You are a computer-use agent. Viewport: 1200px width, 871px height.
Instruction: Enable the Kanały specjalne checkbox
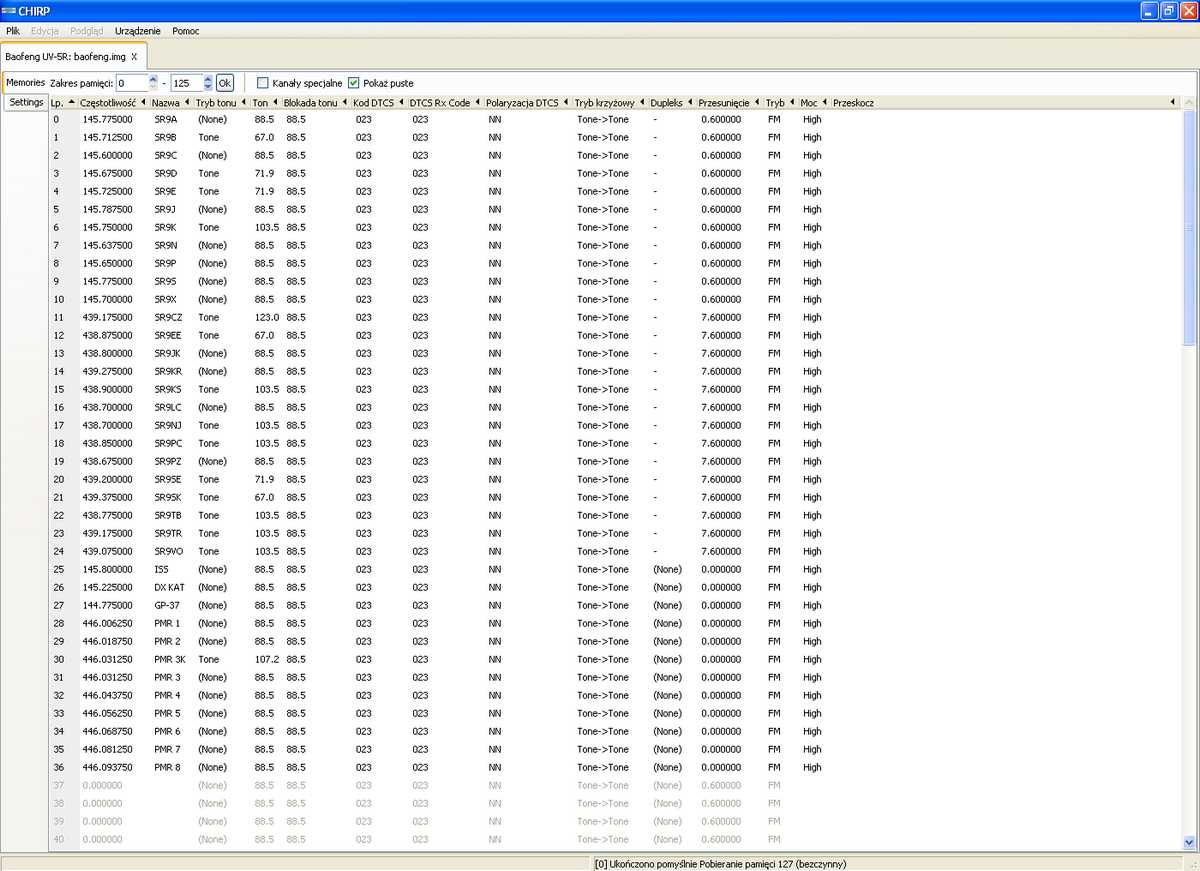coord(263,83)
